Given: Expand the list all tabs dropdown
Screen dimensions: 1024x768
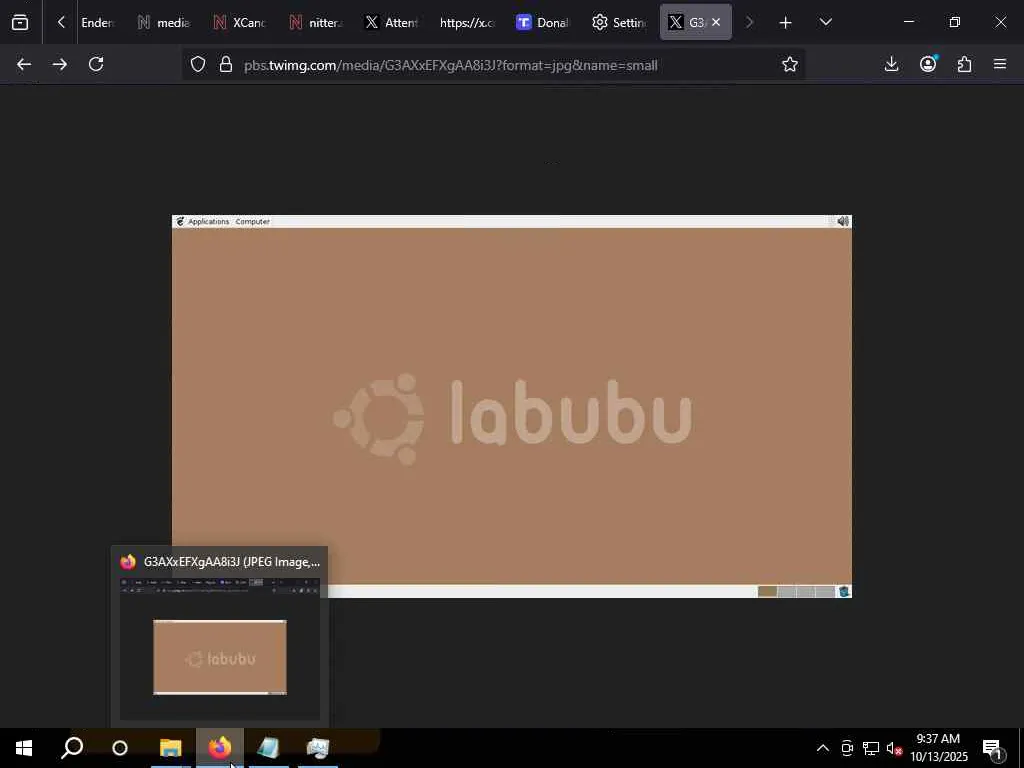Looking at the screenshot, I should point(825,22).
